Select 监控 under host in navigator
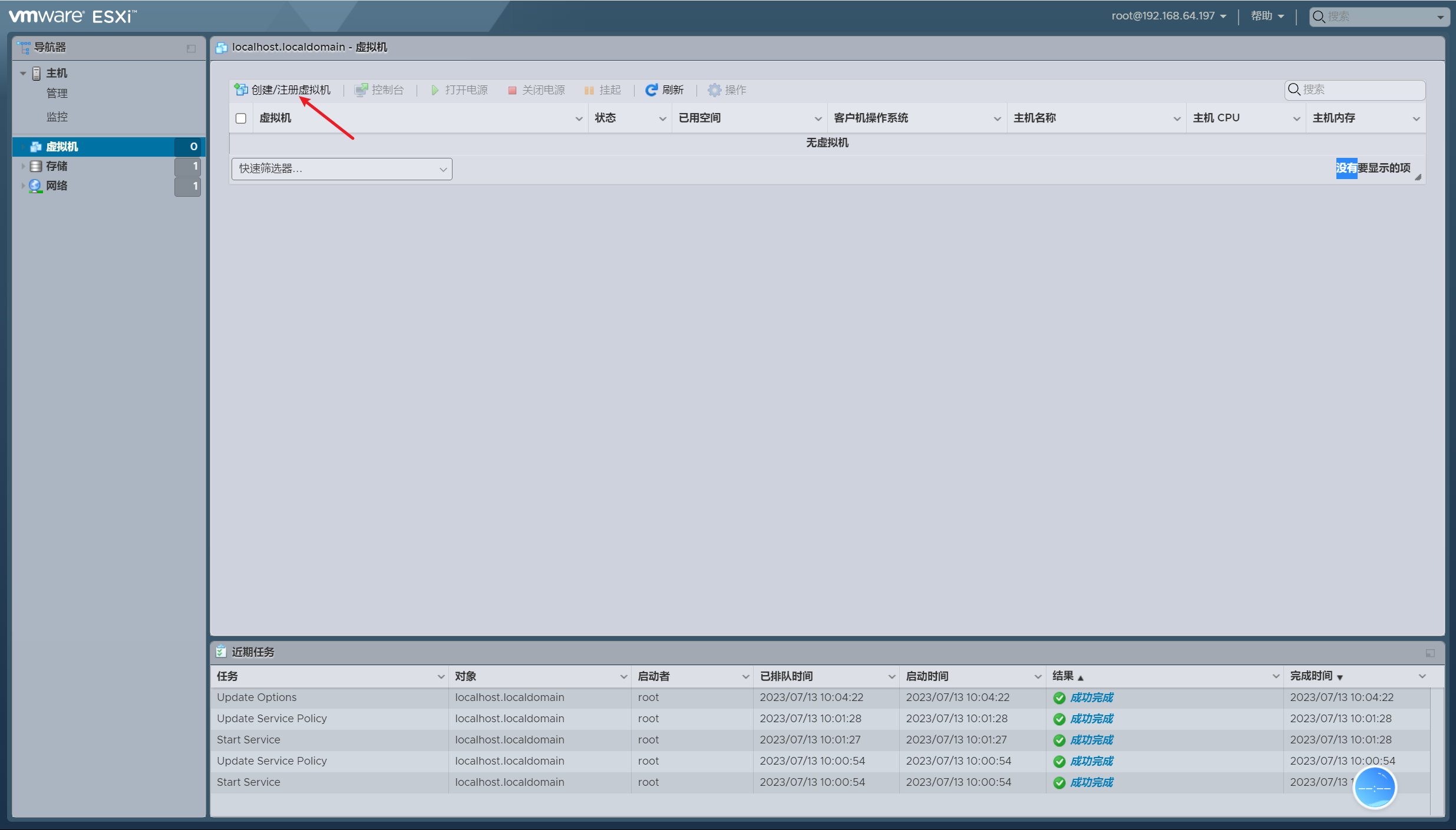 [x=57, y=117]
